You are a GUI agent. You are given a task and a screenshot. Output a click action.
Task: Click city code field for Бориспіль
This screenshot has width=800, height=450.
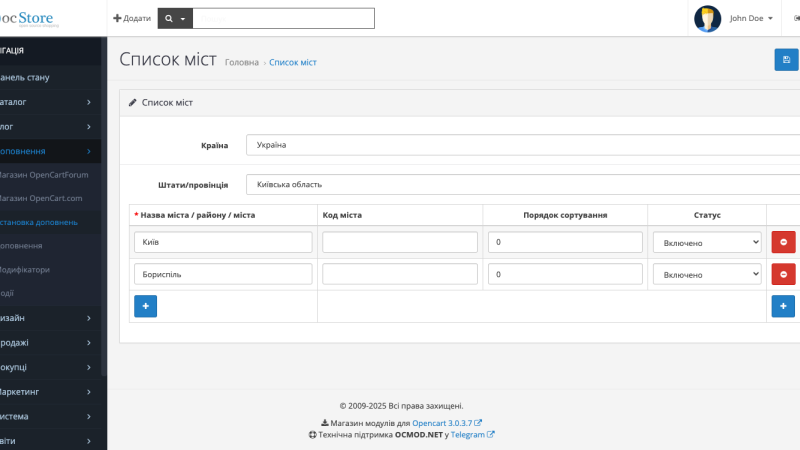400,274
